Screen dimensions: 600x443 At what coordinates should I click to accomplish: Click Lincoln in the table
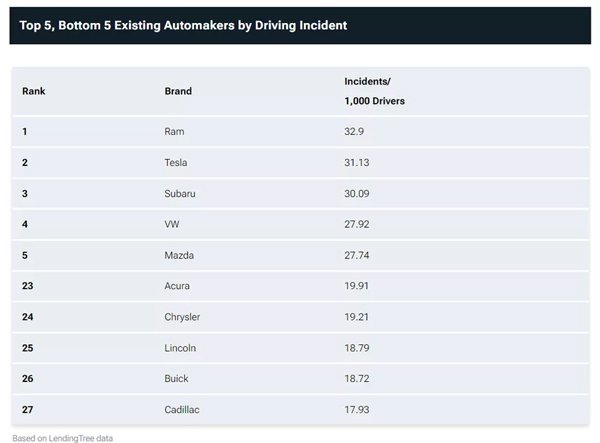pyautogui.click(x=180, y=348)
